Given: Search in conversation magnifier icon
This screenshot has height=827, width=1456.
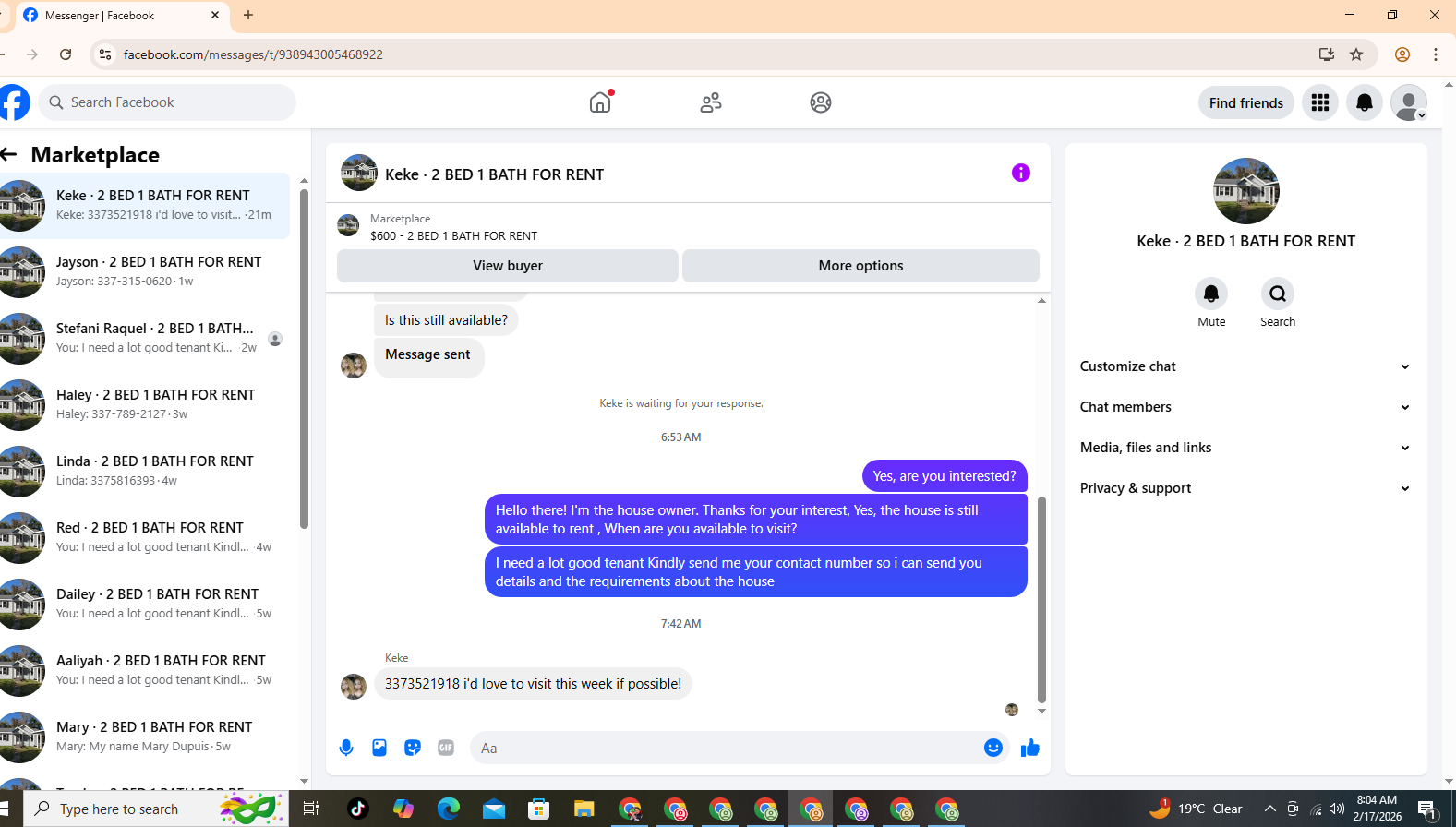Looking at the screenshot, I should click(x=1278, y=294).
